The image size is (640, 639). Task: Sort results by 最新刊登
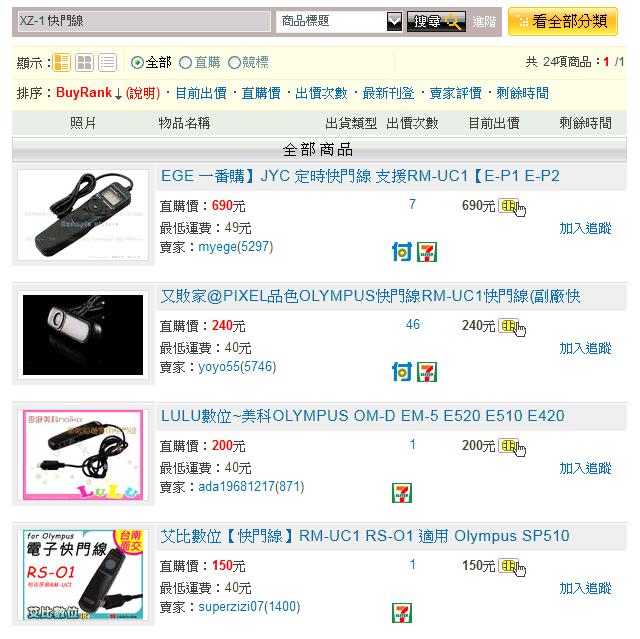[388, 93]
